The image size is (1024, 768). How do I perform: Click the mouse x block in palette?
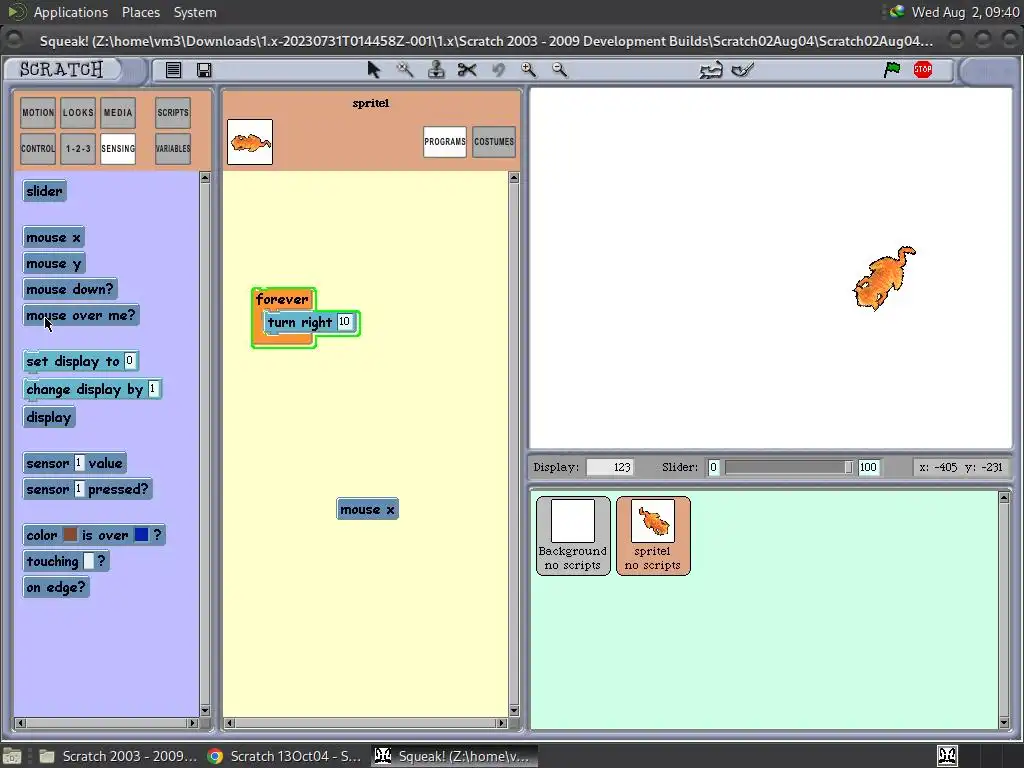click(x=54, y=238)
